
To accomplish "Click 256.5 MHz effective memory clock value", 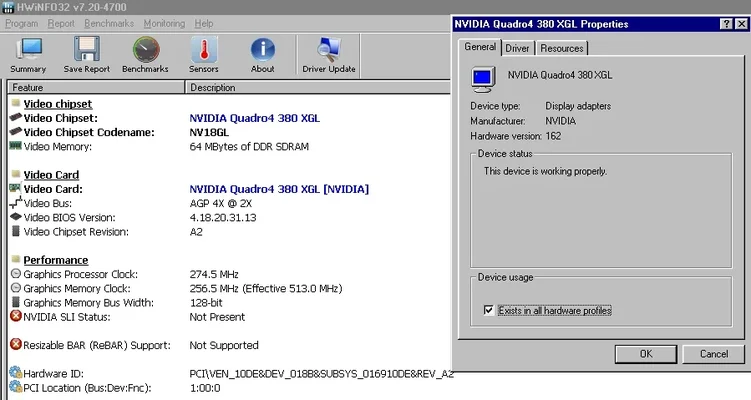I will (266, 289).
